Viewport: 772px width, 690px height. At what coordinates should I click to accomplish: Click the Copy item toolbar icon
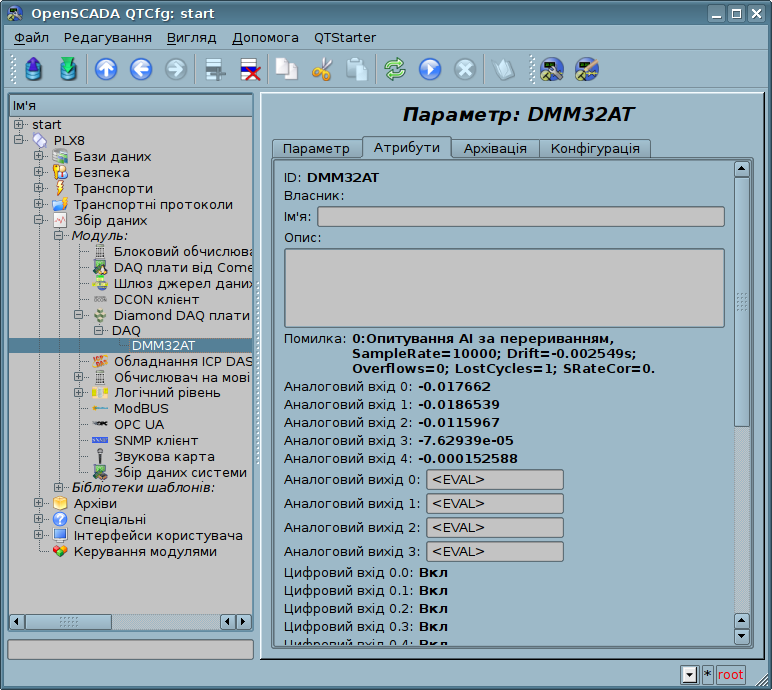287,69
